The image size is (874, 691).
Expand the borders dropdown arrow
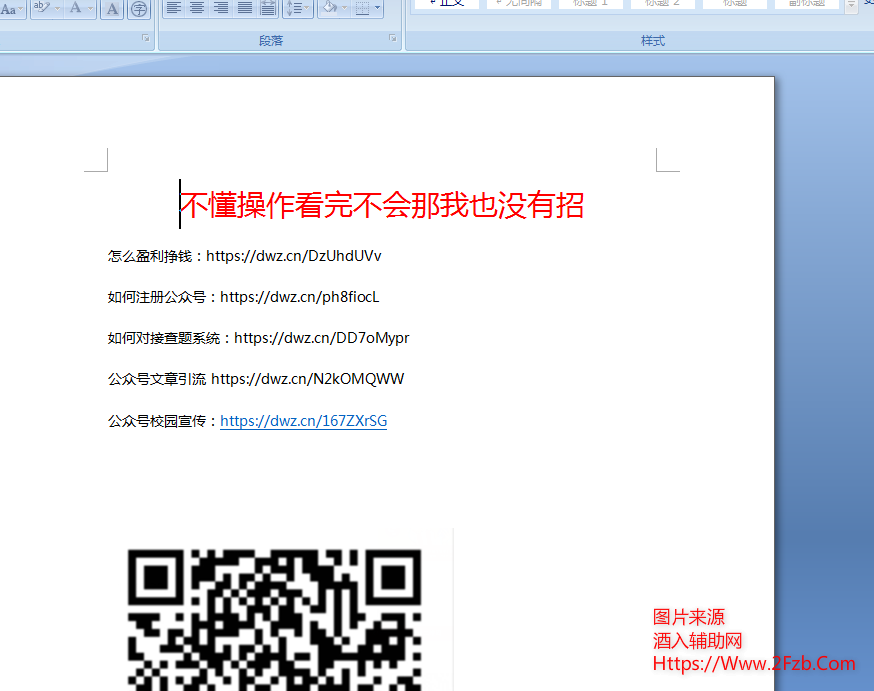378,8
